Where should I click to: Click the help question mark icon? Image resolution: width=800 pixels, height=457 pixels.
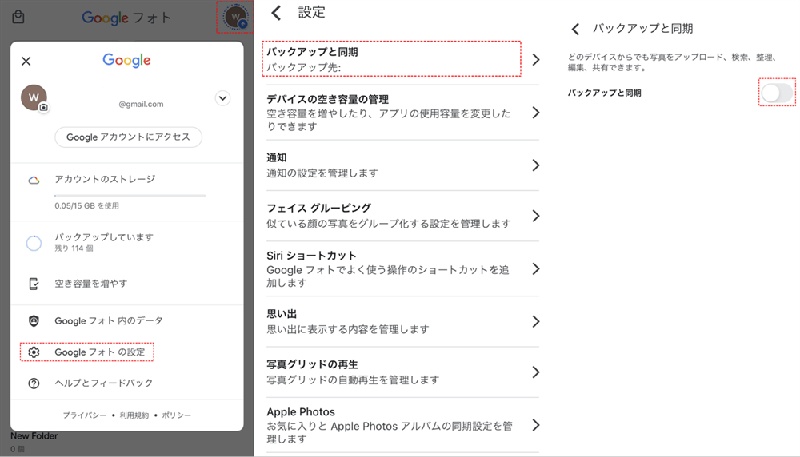(x=34, y=383)
